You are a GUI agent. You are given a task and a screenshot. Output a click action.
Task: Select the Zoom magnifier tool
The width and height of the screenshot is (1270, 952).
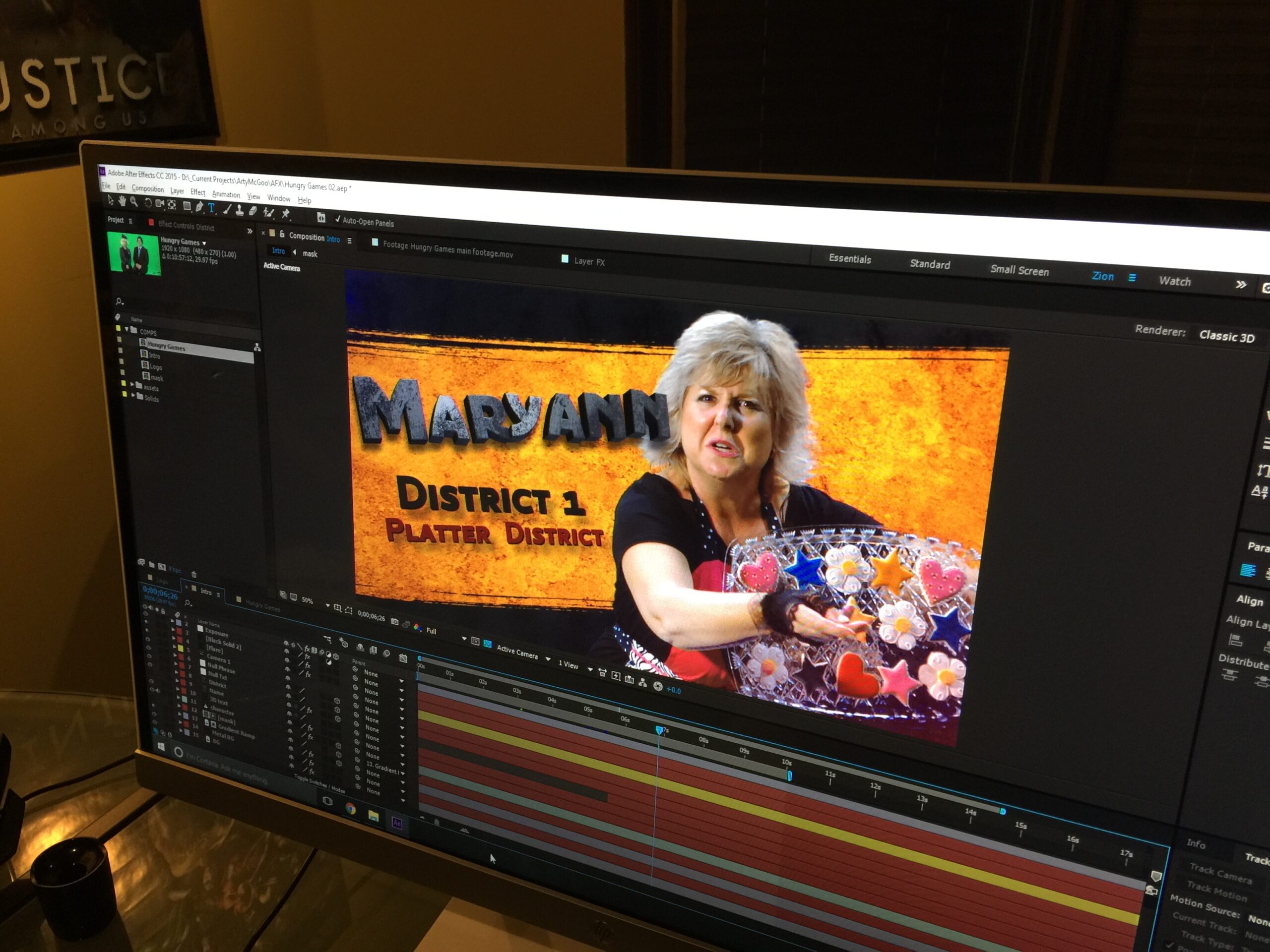tap(134, 202)
